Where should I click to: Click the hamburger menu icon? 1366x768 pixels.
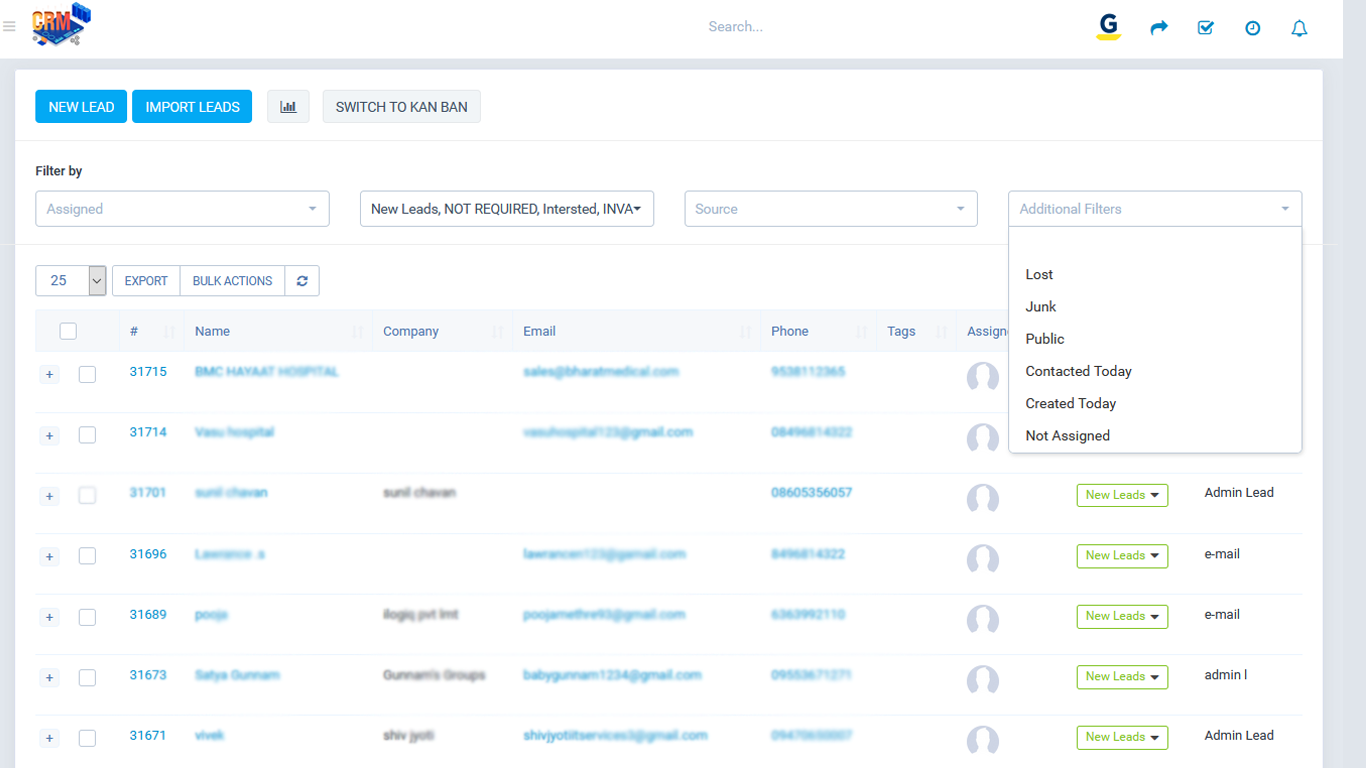point(9,27)
